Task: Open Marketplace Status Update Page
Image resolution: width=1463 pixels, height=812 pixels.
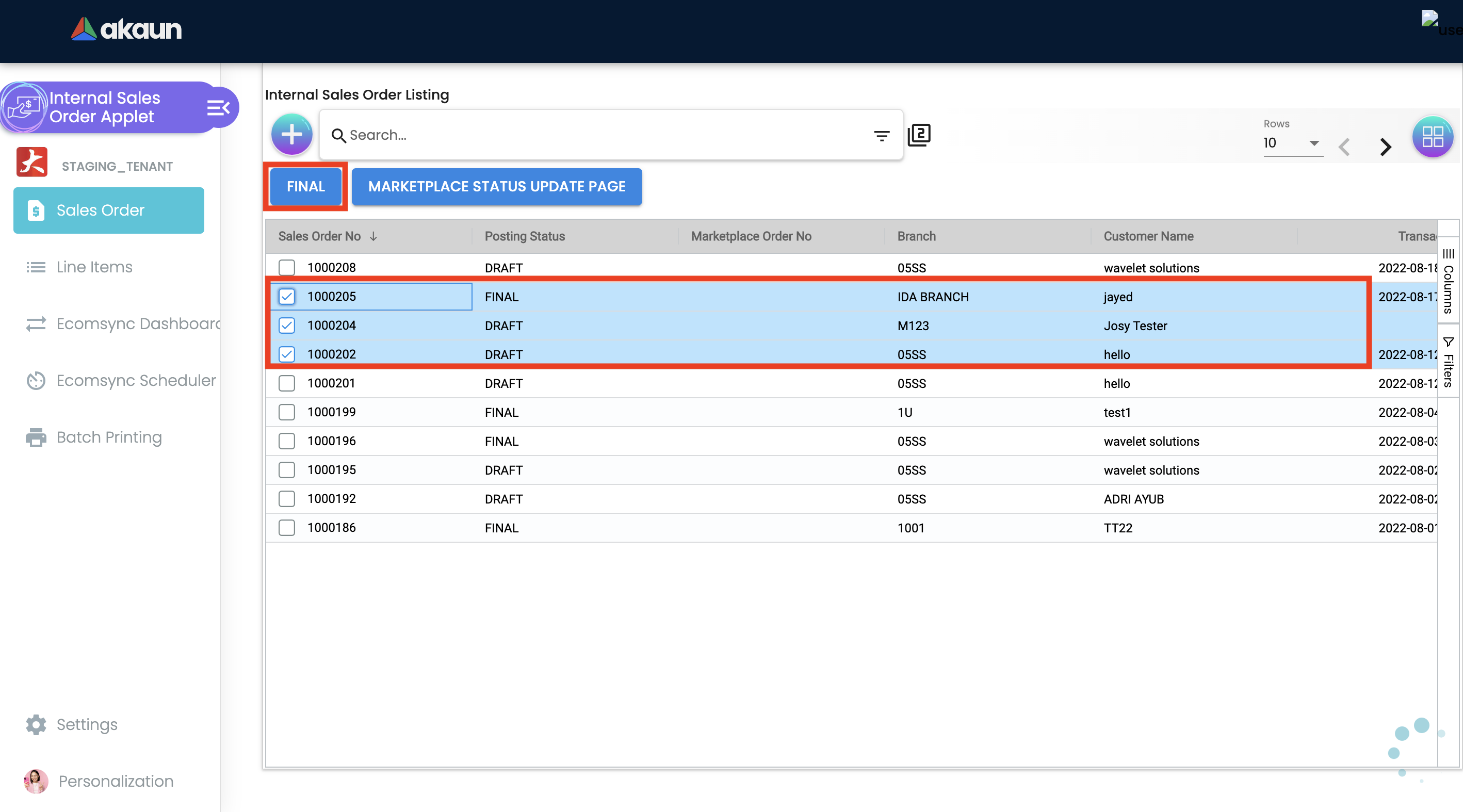Action: 496,186
